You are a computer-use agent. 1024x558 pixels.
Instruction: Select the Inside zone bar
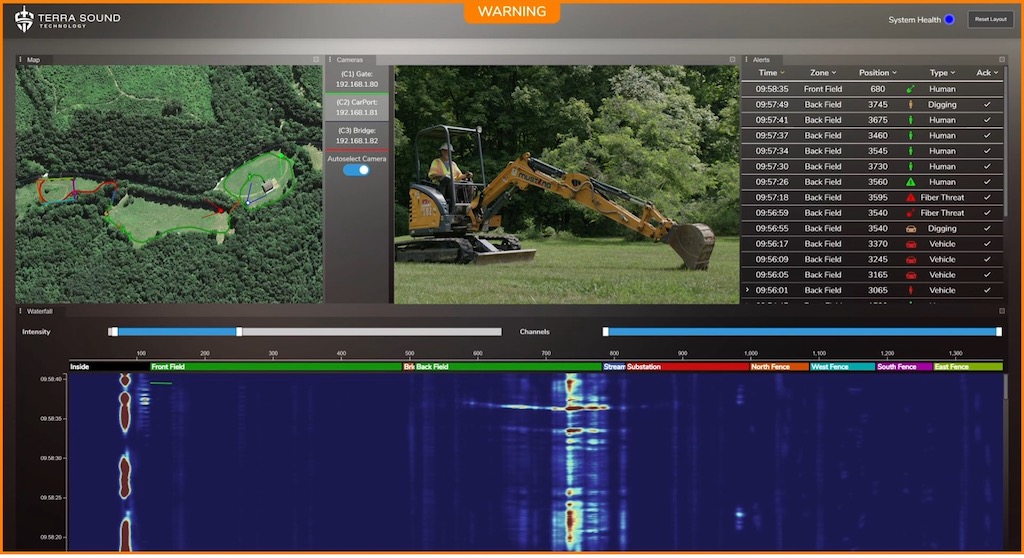(109, 367)
